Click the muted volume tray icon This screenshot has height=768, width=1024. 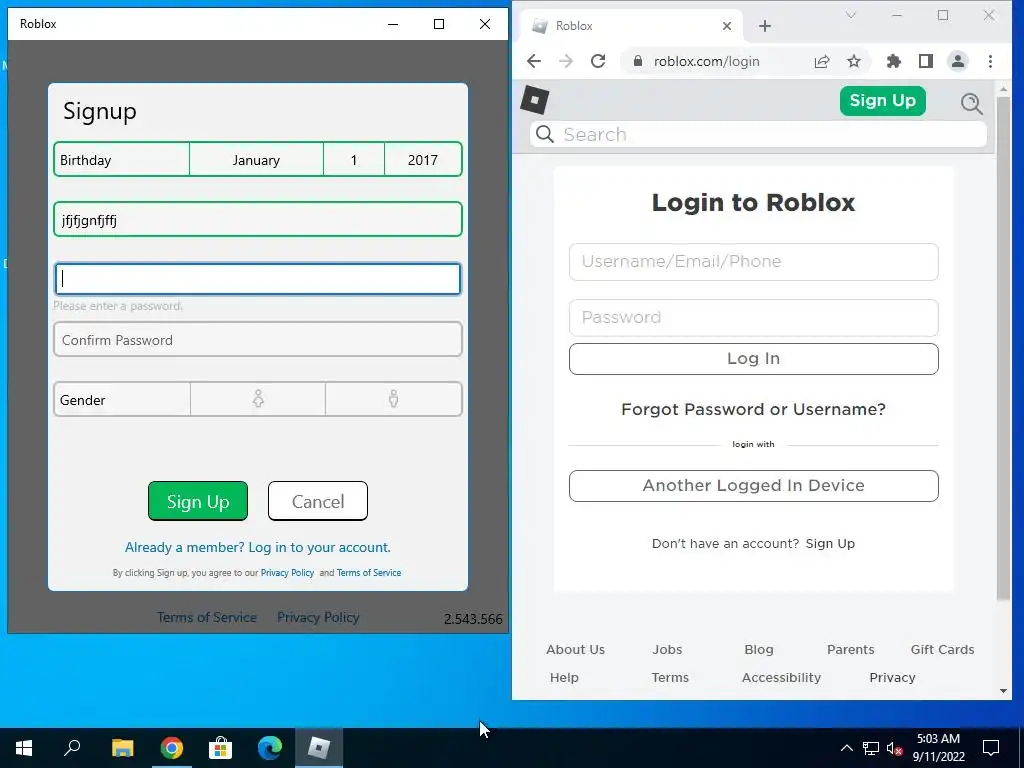895,748
